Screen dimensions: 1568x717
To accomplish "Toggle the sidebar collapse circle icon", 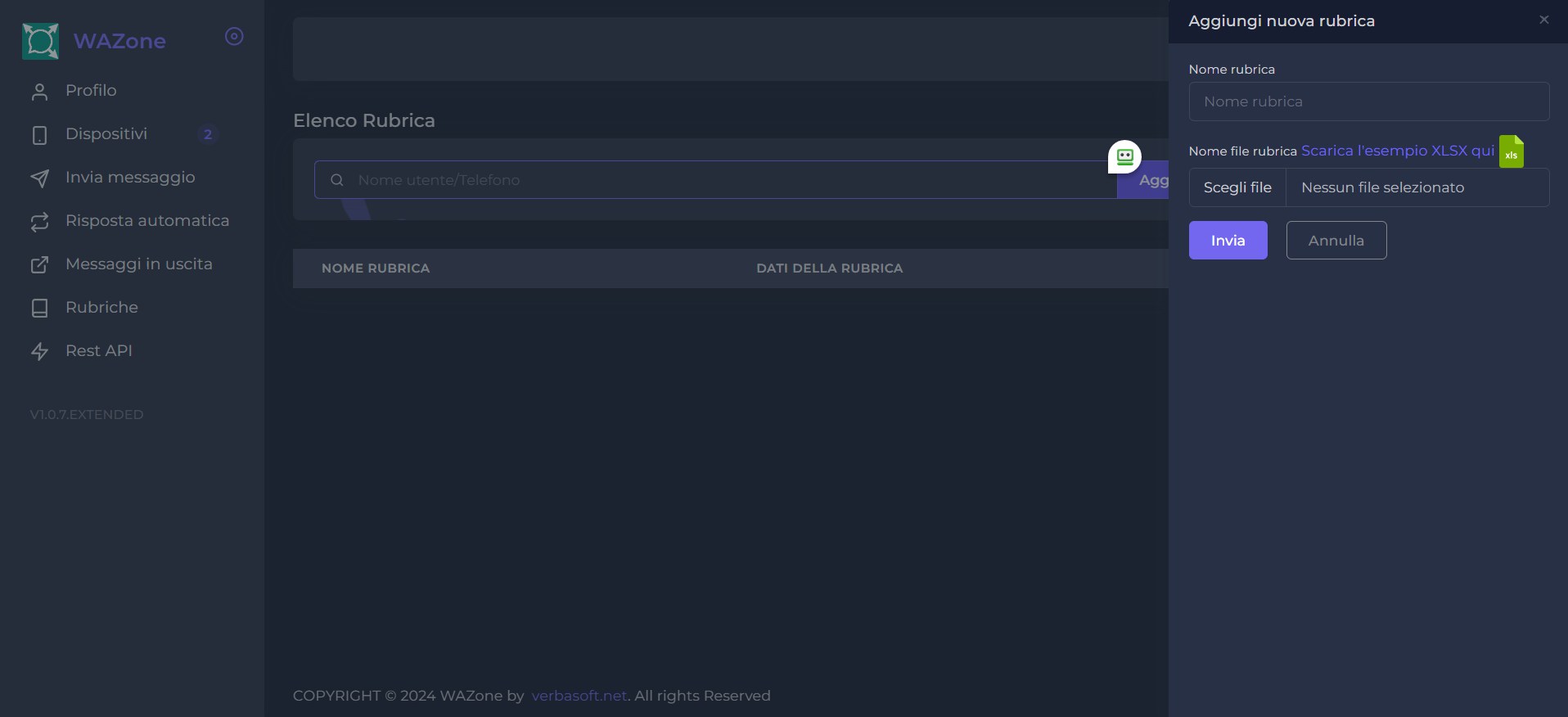I will tap(234, 36).
